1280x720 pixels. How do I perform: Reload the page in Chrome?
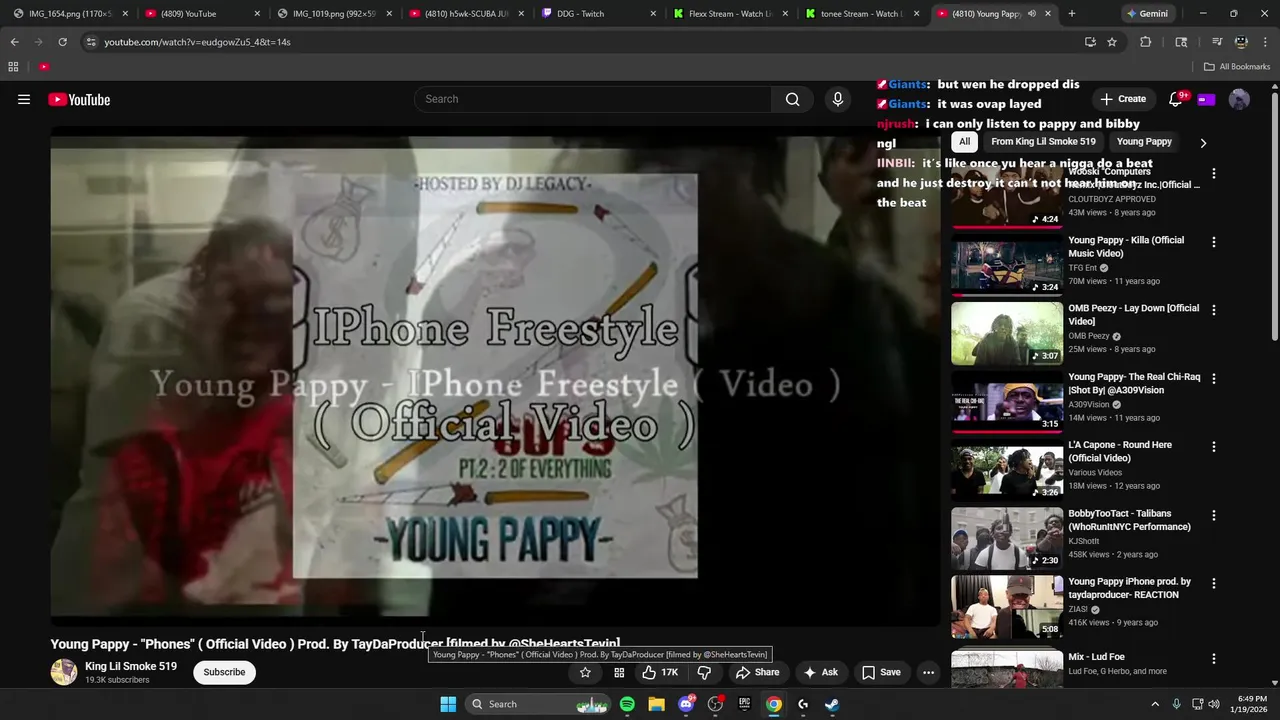click(62, 42)
